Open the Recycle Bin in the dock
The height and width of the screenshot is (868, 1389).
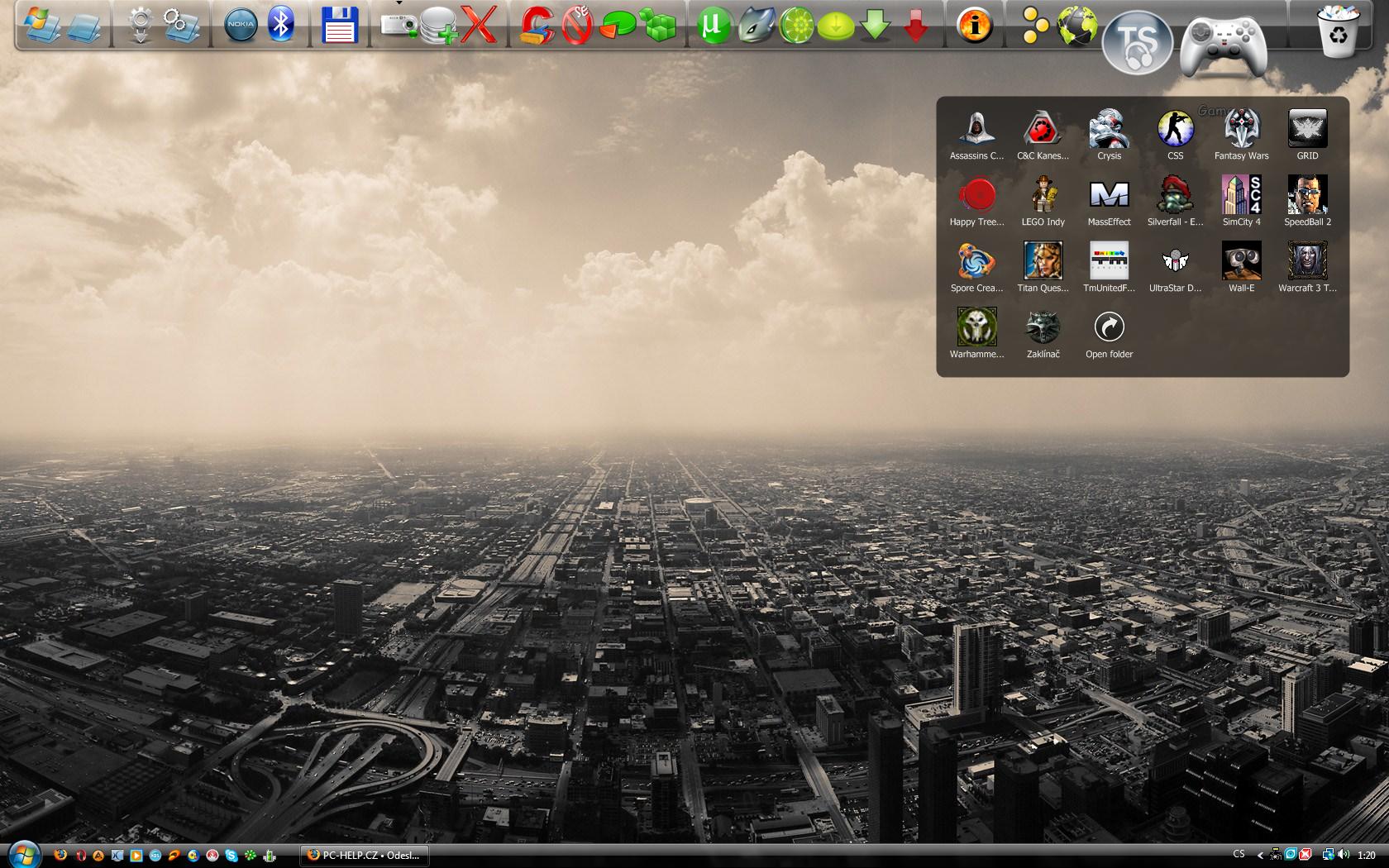1337,31
